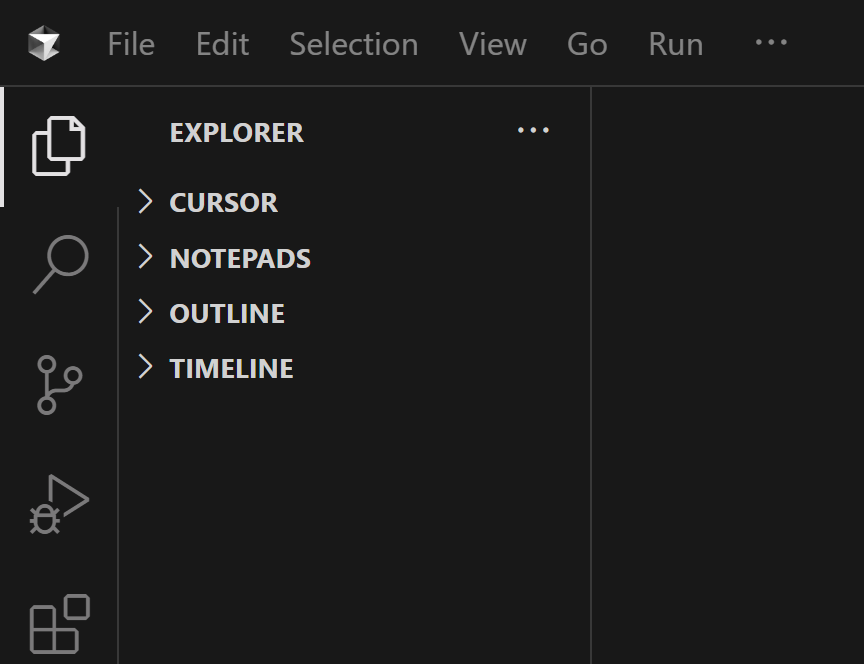Expand the TIMELINE section
Screen dimensions: 864x664
(231, 369)
